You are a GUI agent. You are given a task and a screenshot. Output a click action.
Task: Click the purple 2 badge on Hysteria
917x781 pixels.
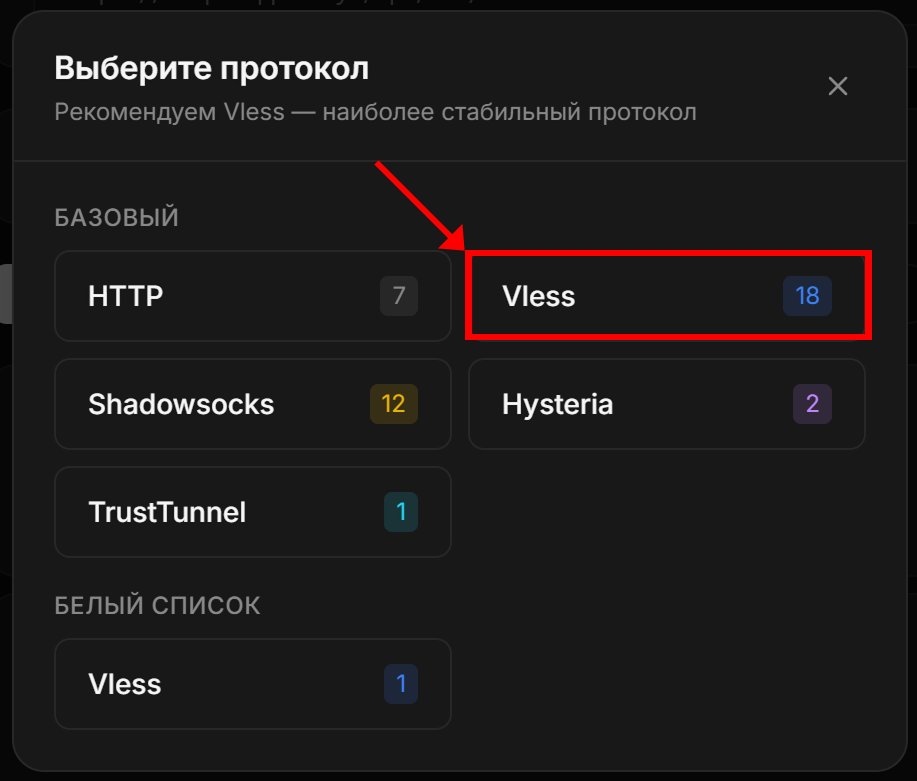812,404
